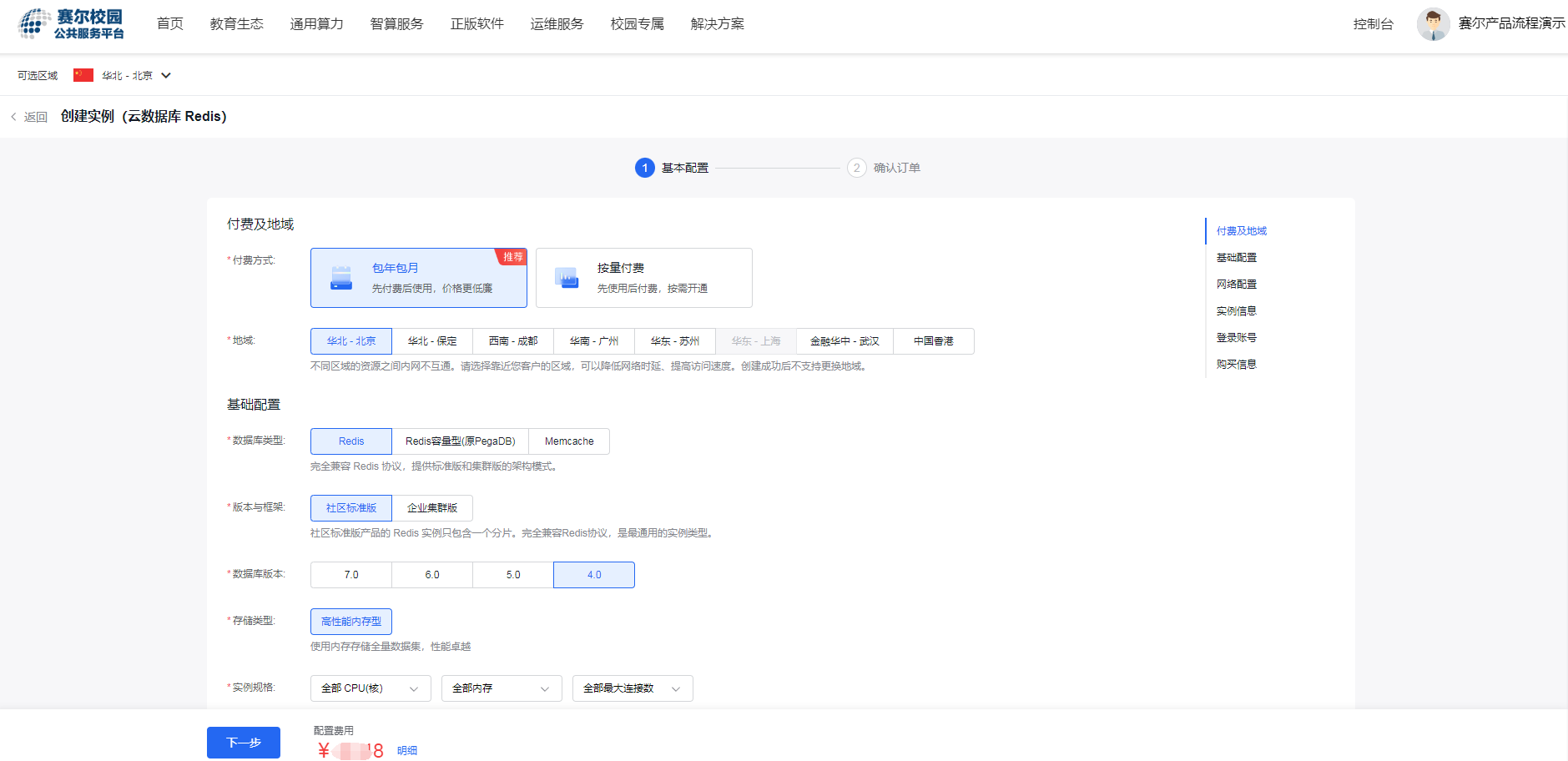This screenshot has width=1568, height=761.
Task: Select Memcache database type
Action: pos(569,441)
